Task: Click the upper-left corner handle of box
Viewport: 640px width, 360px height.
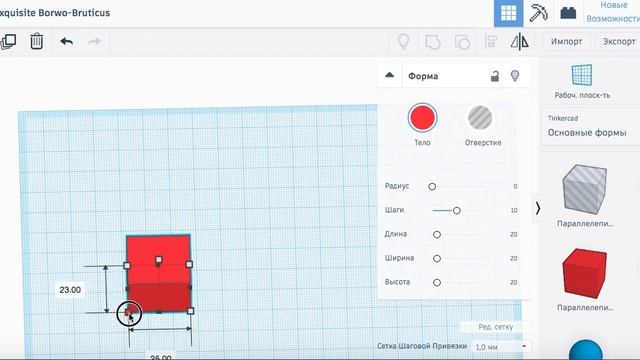Action: tap(127, 266)
